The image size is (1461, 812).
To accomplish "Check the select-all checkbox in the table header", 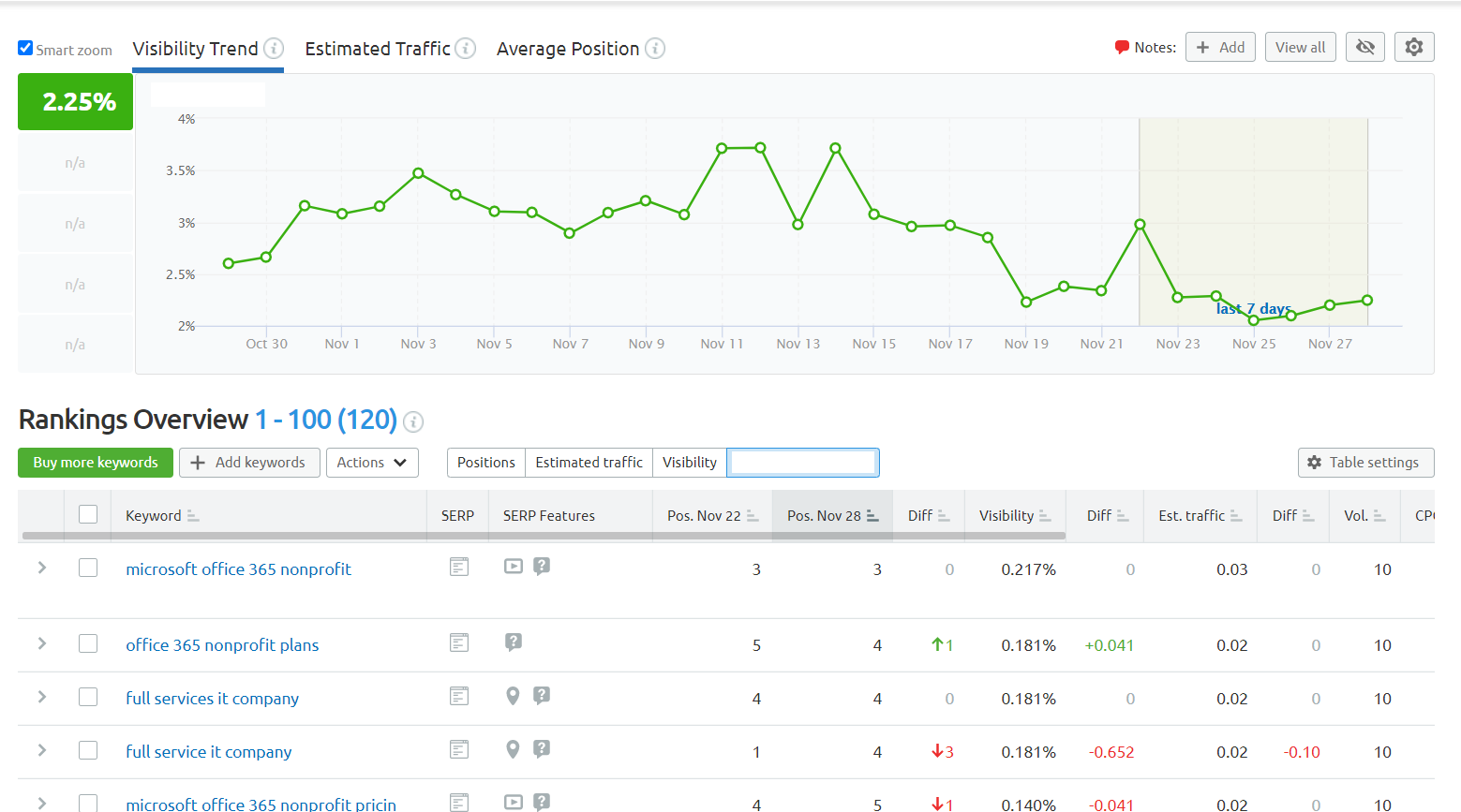I will click(87, 514).
